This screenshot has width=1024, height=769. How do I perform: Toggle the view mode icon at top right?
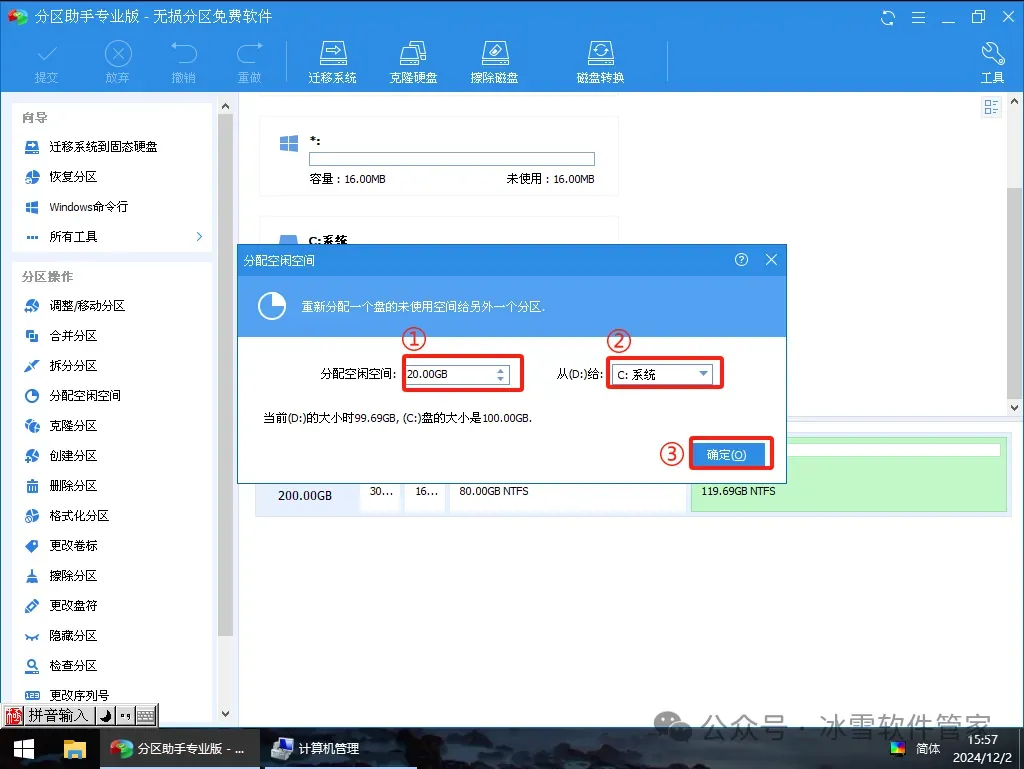point(991,106)
